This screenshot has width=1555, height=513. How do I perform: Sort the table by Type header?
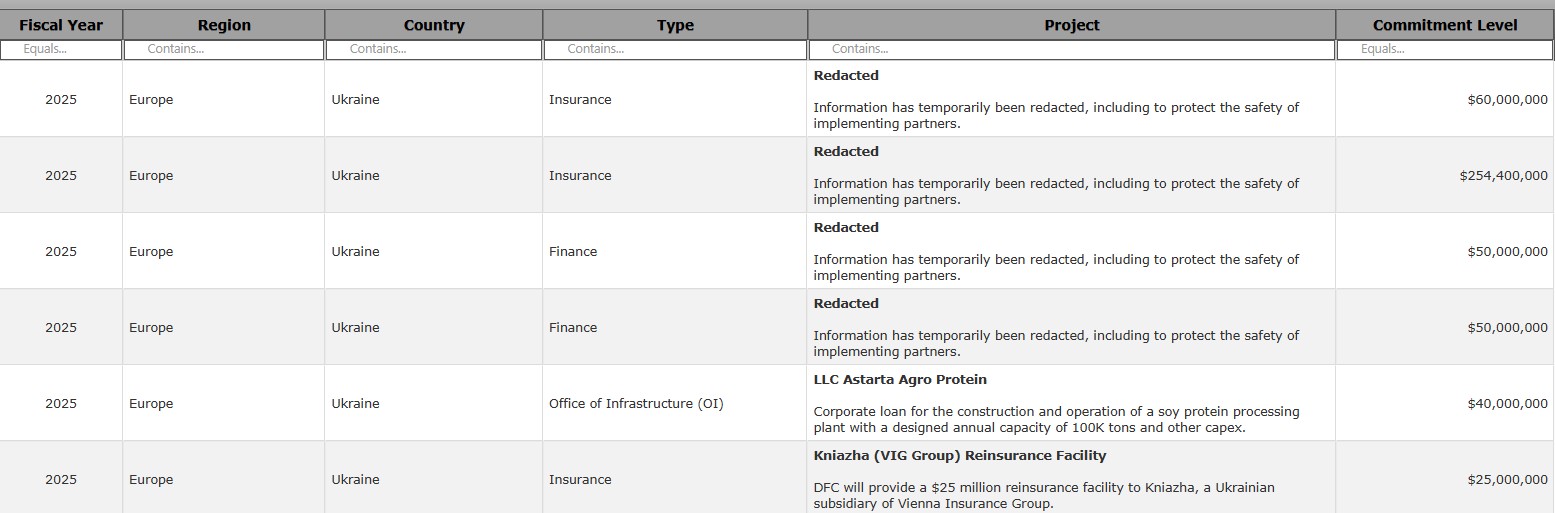click(675, 25)
